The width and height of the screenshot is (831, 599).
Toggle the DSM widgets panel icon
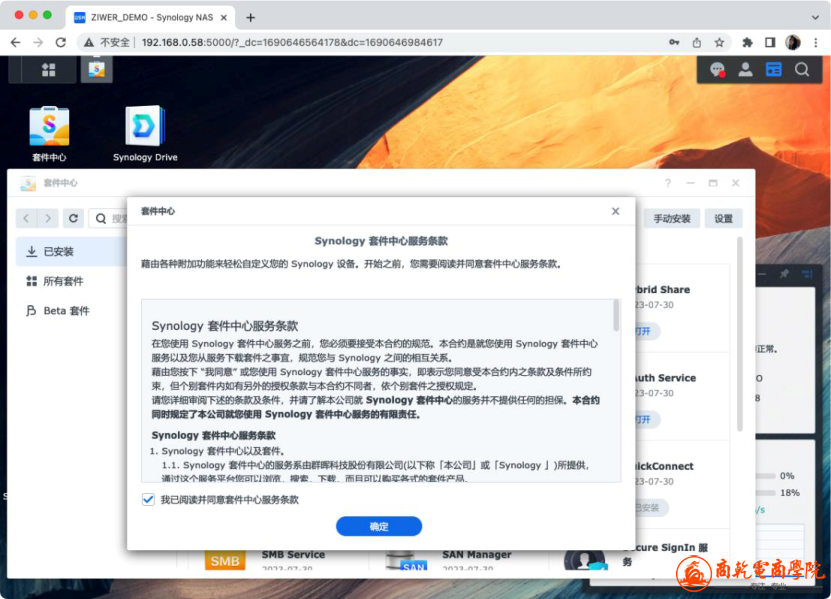(x=773, y=69)
